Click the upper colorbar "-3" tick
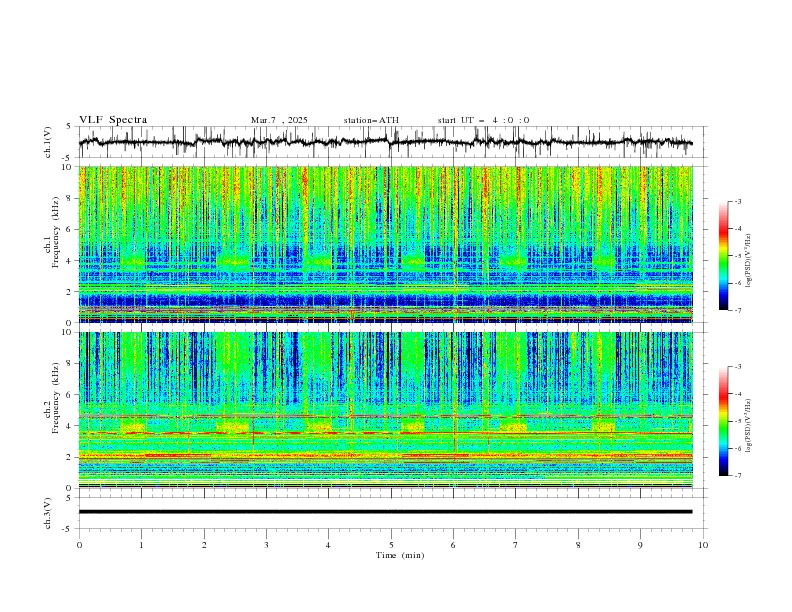Viewport: 792px width, 612px height. [738, 201]
